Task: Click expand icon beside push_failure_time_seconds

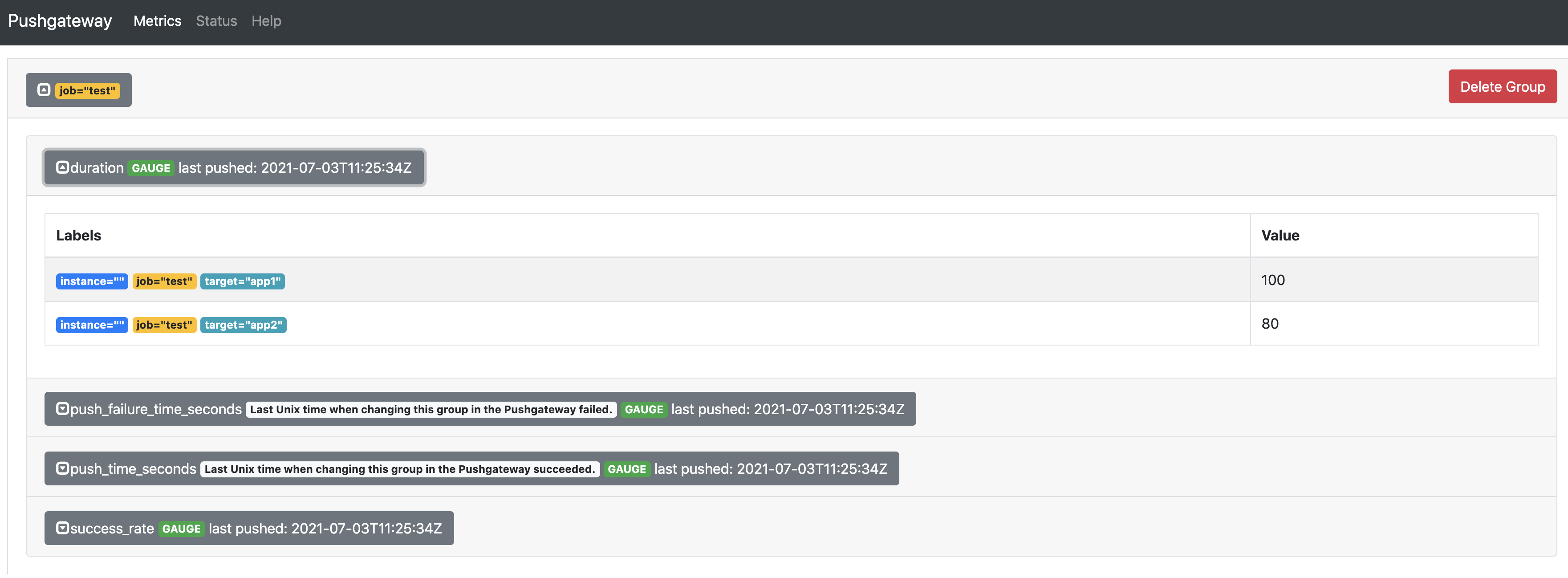Action: (x=62, y=409)
